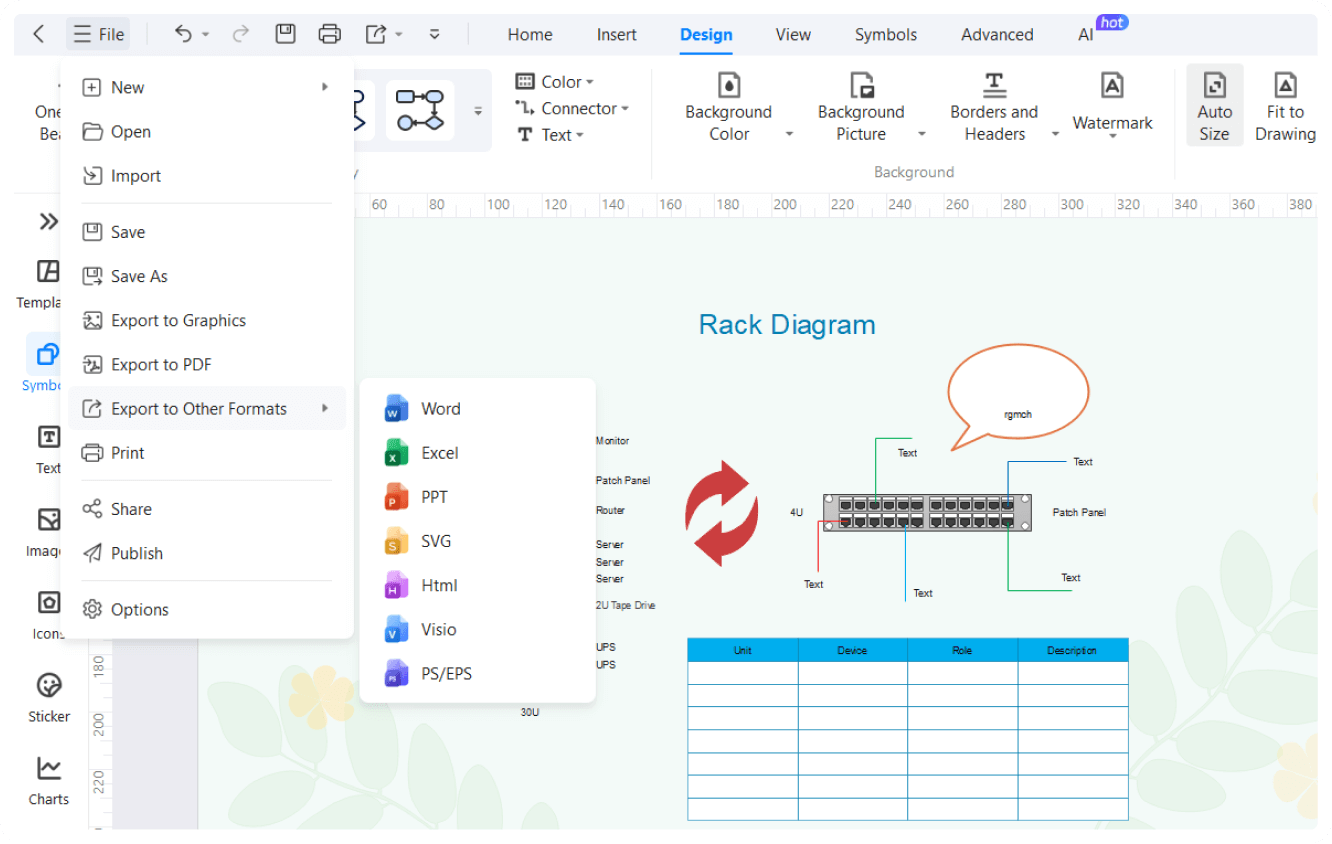Open the AI tab
The height and width of the screenshot is (844, 1332).
pos(1086,34)
